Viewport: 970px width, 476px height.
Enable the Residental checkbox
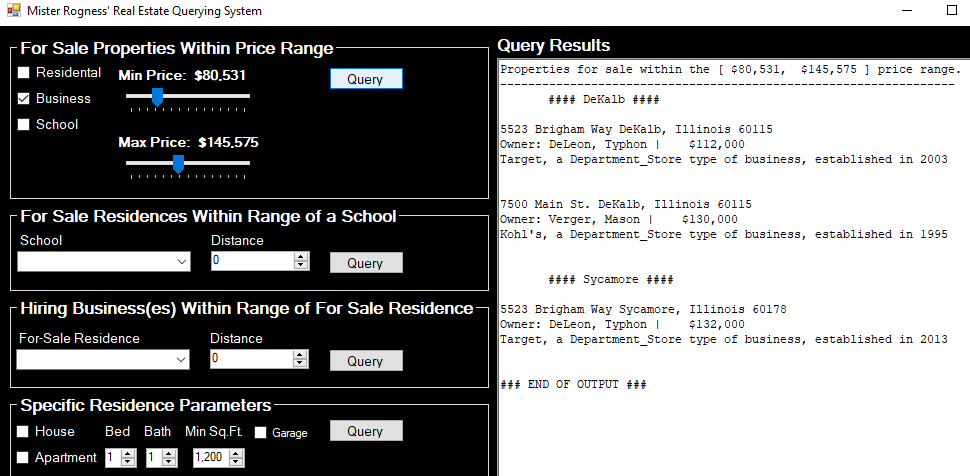click(24, 73)
